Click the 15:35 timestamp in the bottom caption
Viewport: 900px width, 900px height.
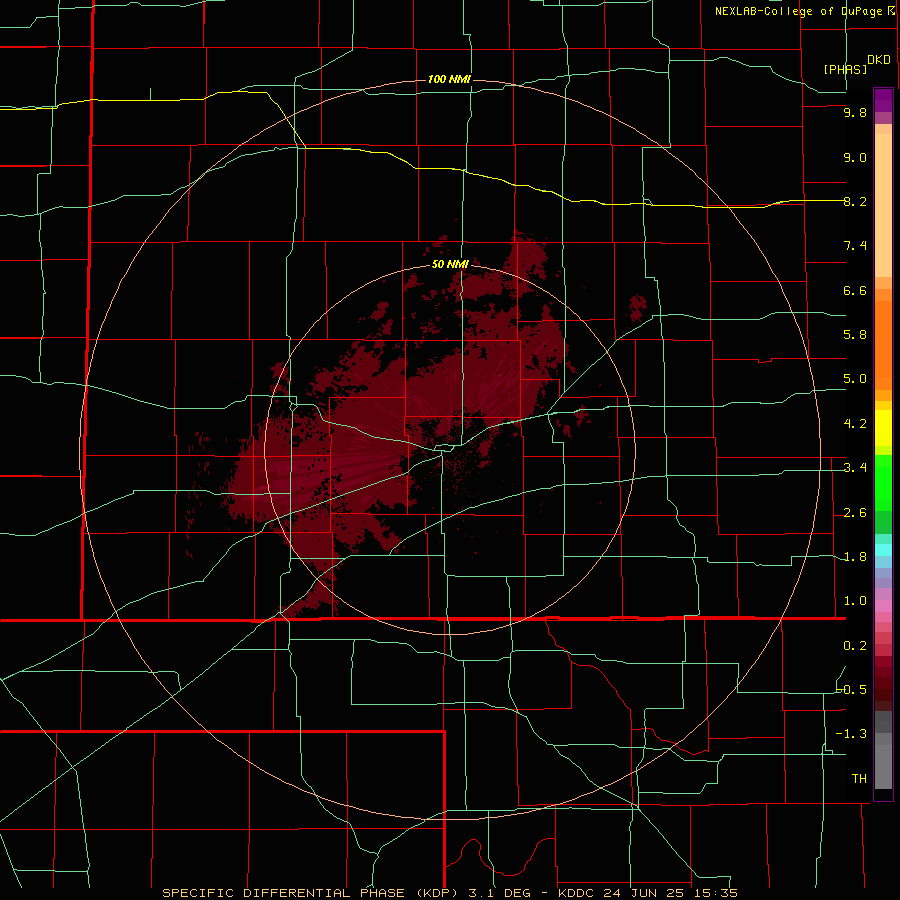[715, 893]
